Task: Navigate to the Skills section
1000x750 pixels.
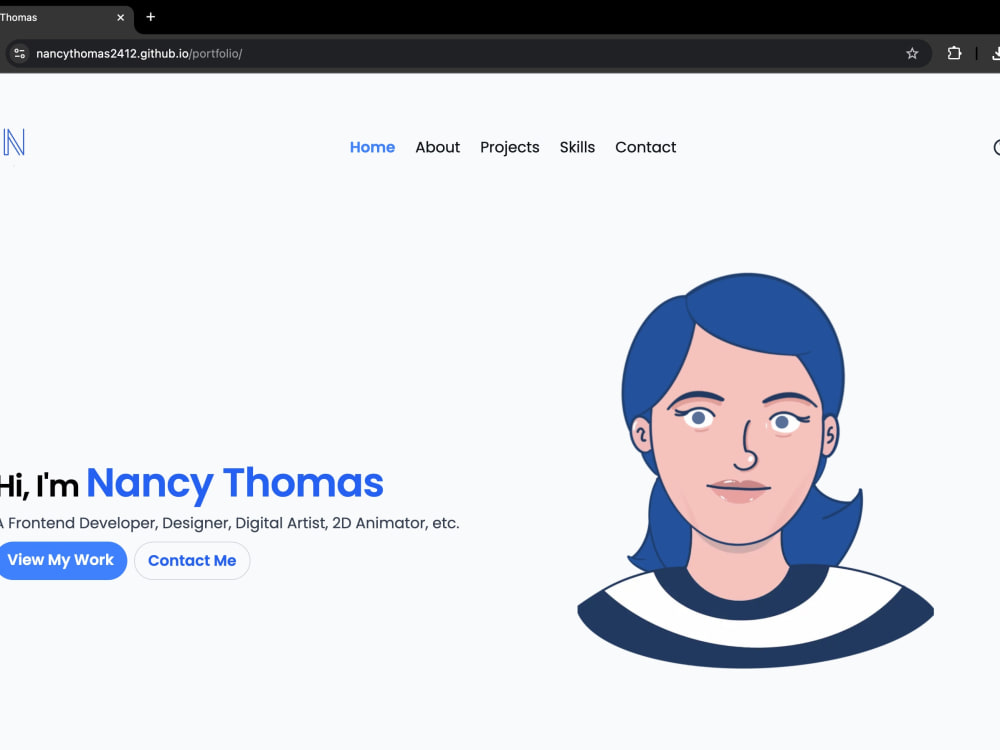Action: (577, 147)
